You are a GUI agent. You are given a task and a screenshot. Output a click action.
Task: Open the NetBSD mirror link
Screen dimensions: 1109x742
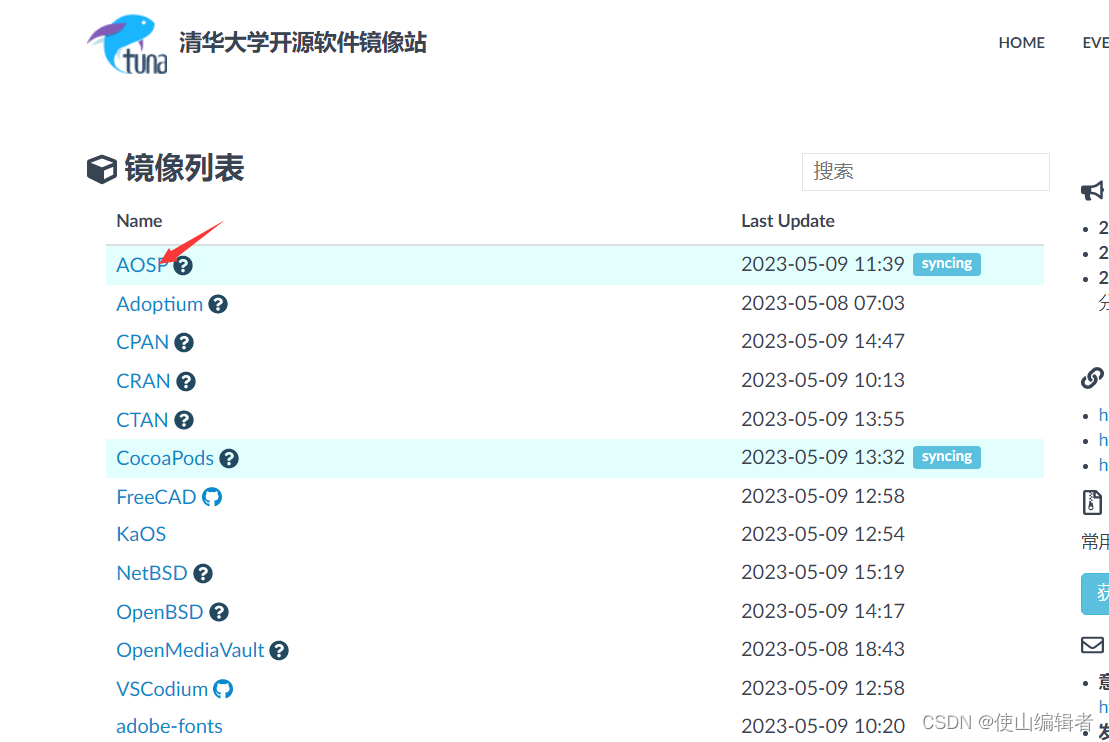point(151,573)
